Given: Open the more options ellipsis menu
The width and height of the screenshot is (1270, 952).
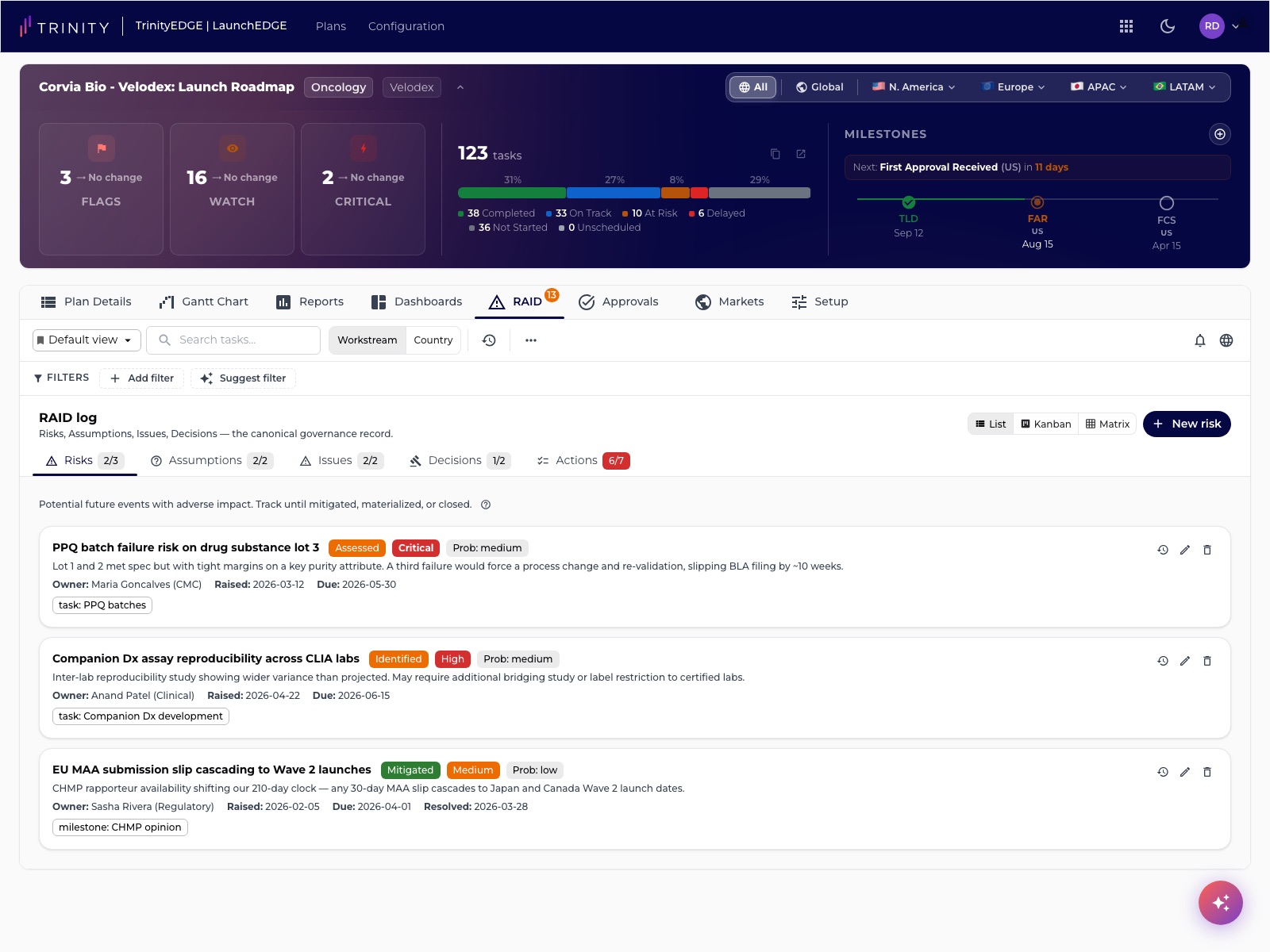Looking at the screenshot, I should [531, 340].
